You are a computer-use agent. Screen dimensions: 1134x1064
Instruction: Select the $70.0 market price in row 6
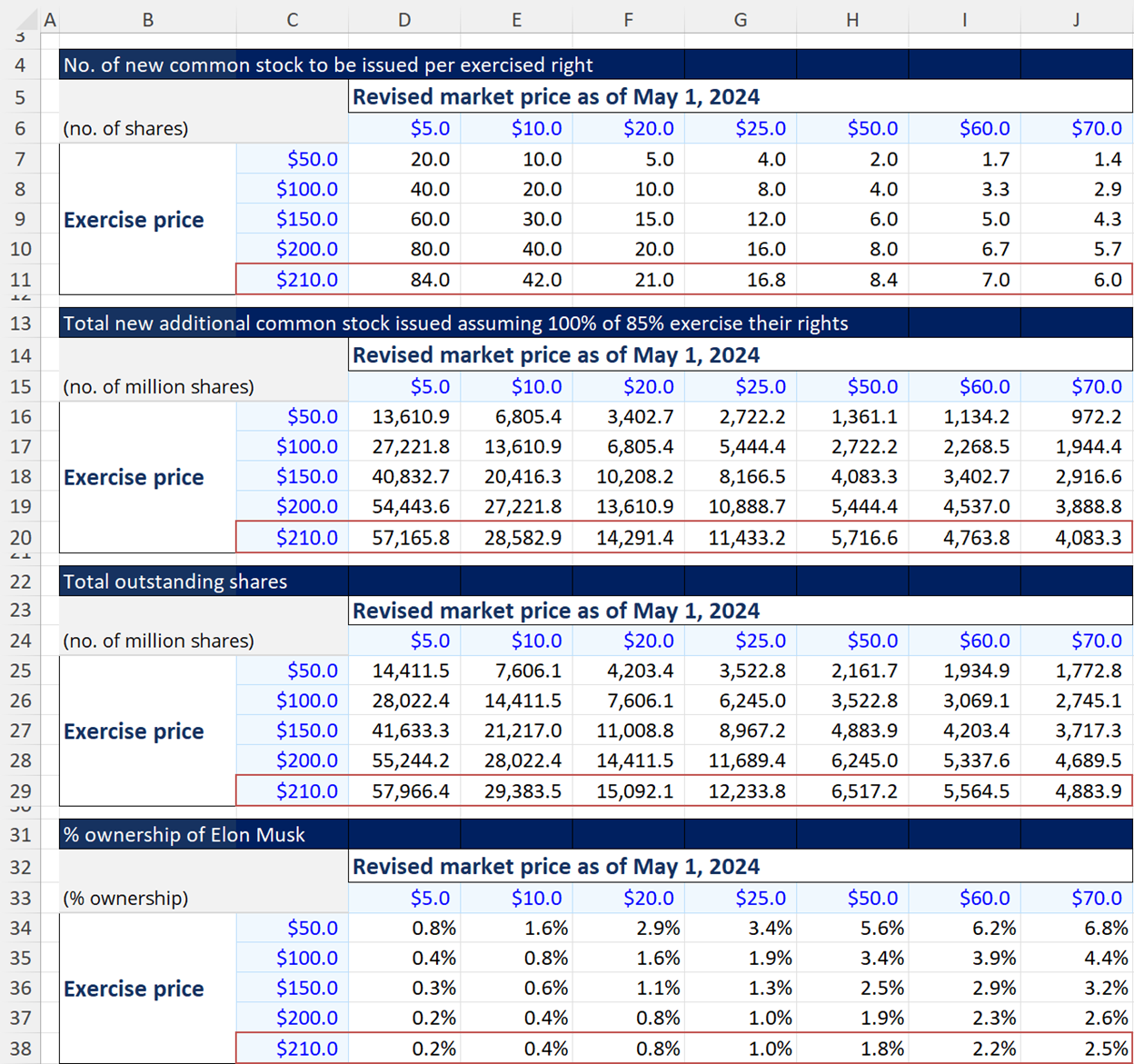pyautogui.click(x=1096, y=128)
